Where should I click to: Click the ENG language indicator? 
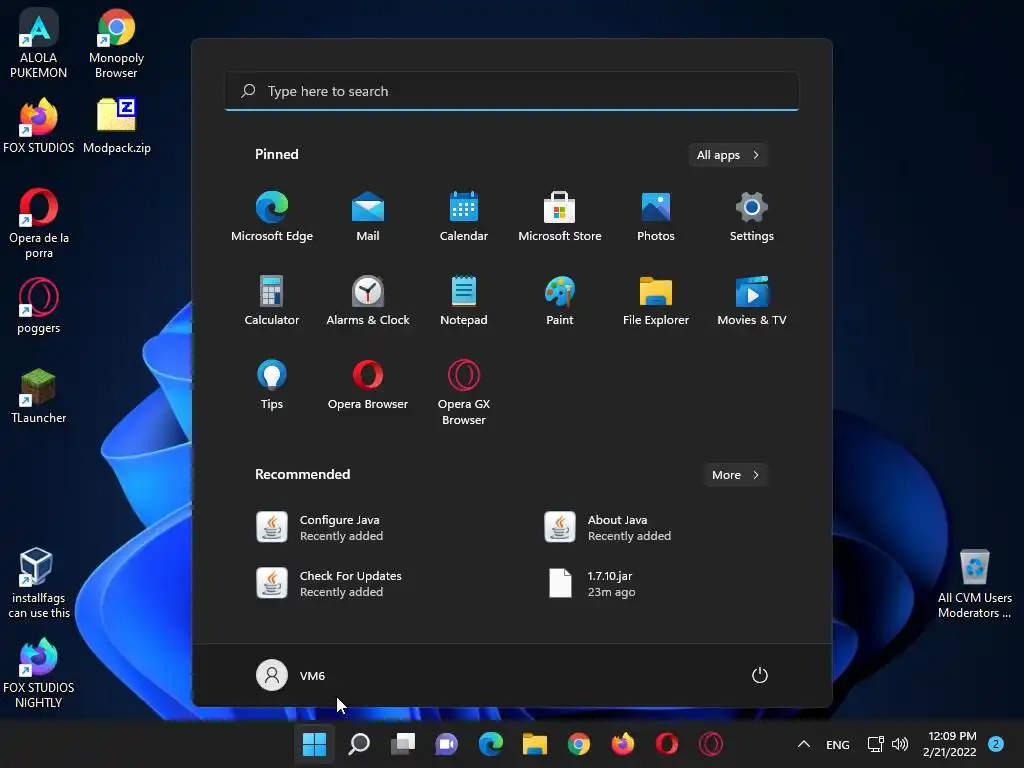[x=838, y=744]
